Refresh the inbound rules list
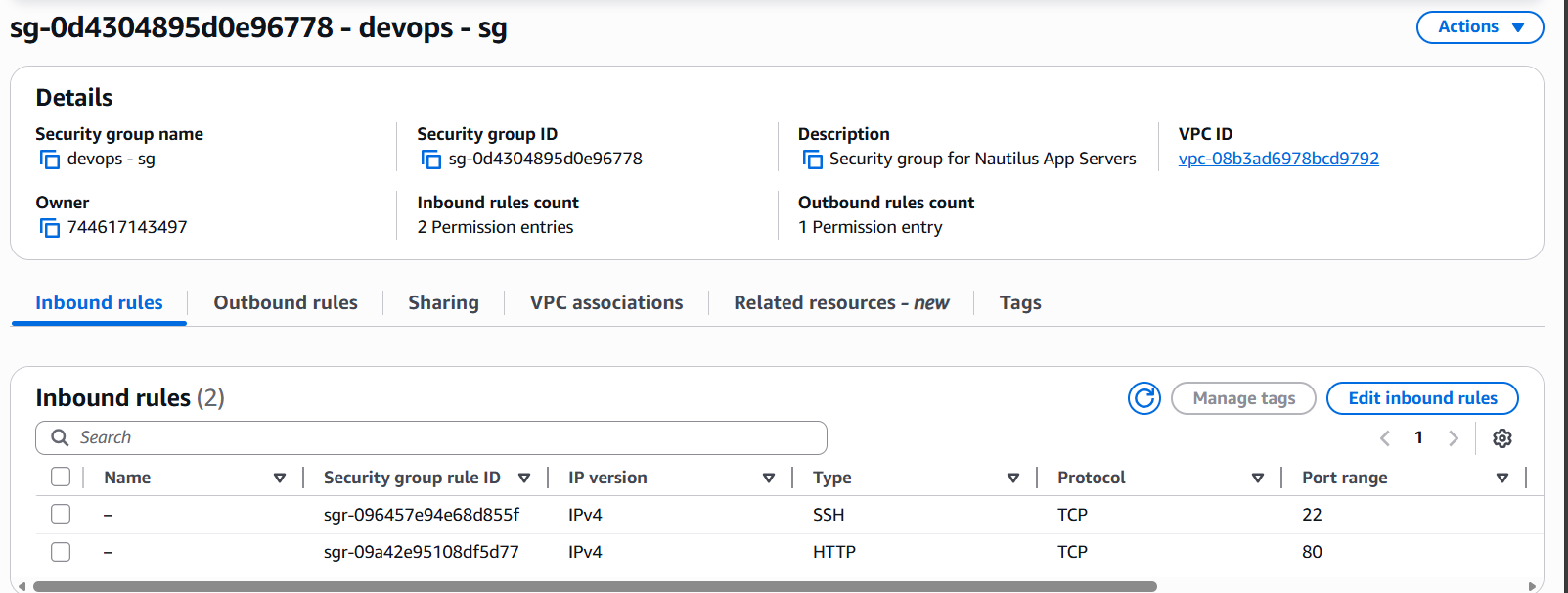Image resolution: width=1568 pixels, height=593 pixels. coord(1143,398)
